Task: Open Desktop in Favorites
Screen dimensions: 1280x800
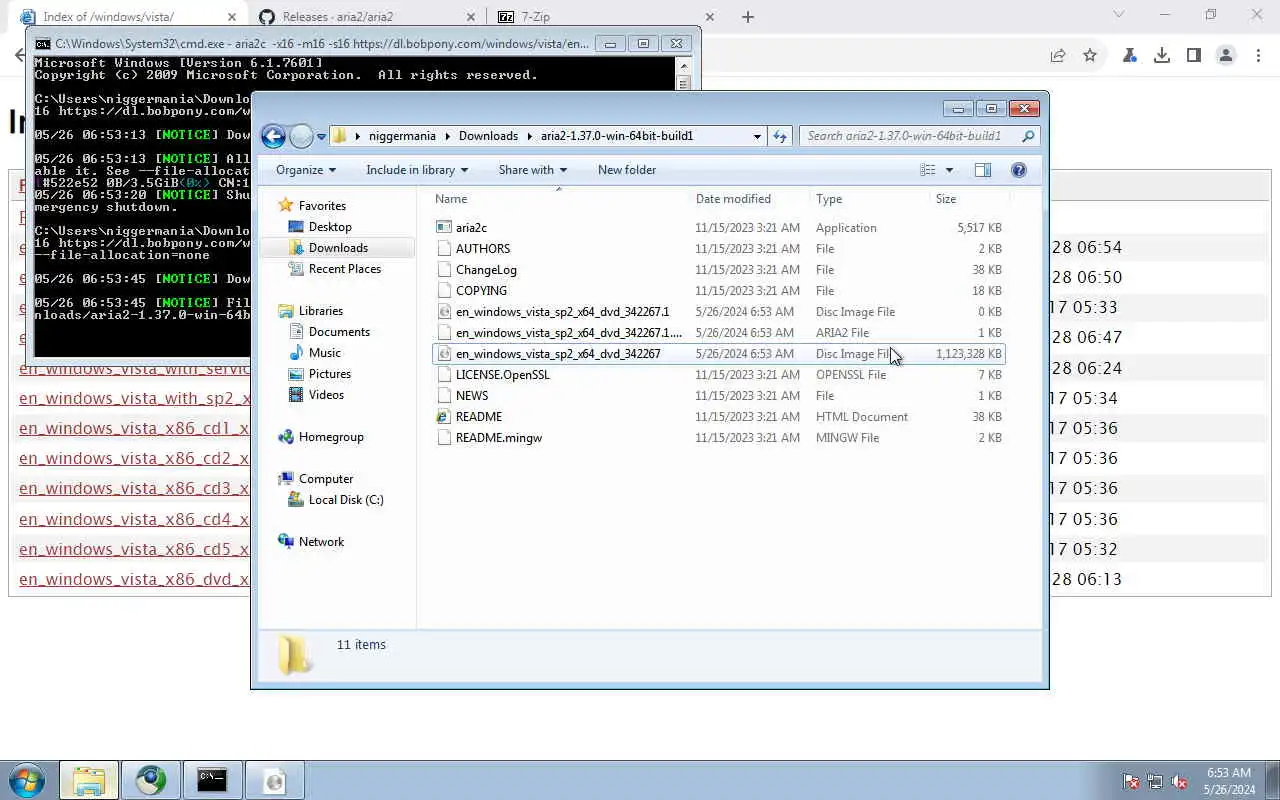Action: click(329, 227)
